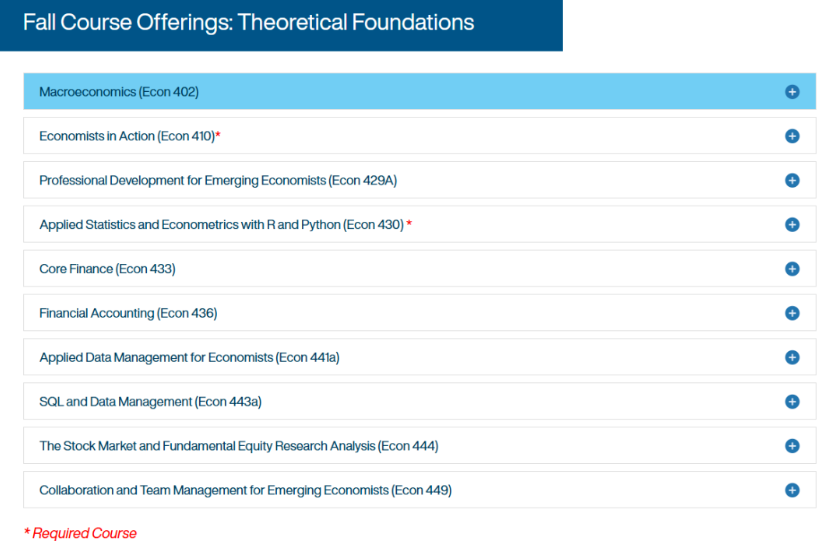This screenshot has height=541, width=823.
Task: Expand the Core Finance (Econ 433) row
Action: click(x=107, y=269)
